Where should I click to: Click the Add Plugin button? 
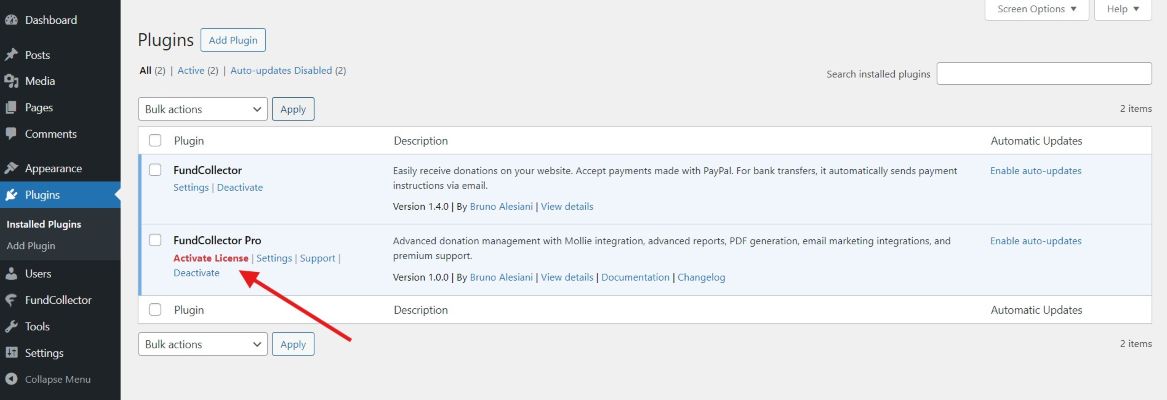pos(233,40)
